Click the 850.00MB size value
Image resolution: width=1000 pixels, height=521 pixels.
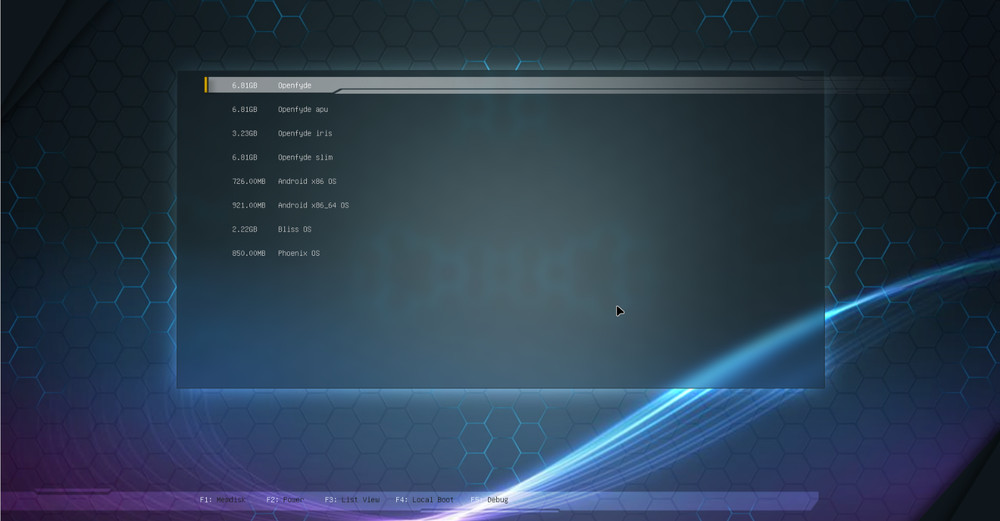click(x=249, y=253)
